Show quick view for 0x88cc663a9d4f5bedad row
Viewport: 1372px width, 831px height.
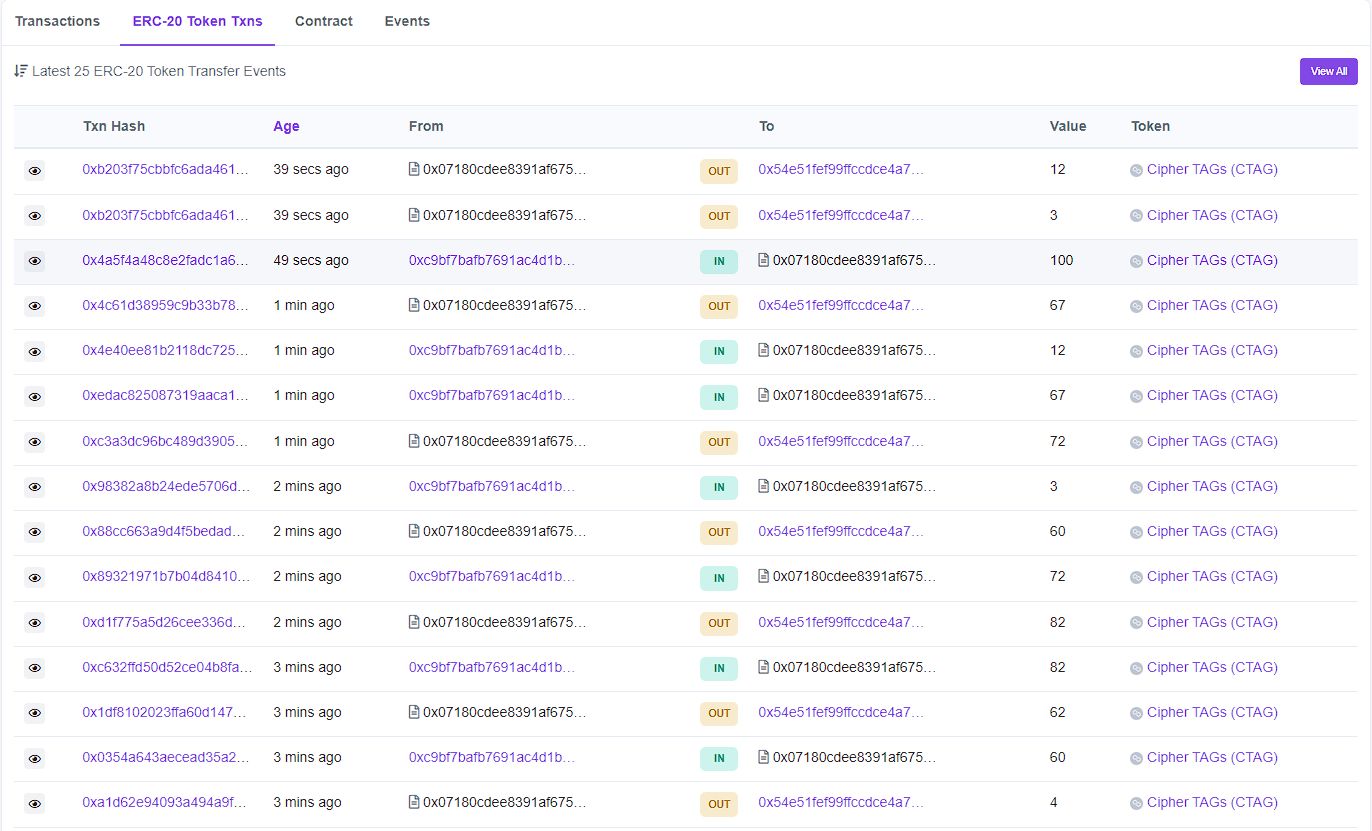pos(35,532)
